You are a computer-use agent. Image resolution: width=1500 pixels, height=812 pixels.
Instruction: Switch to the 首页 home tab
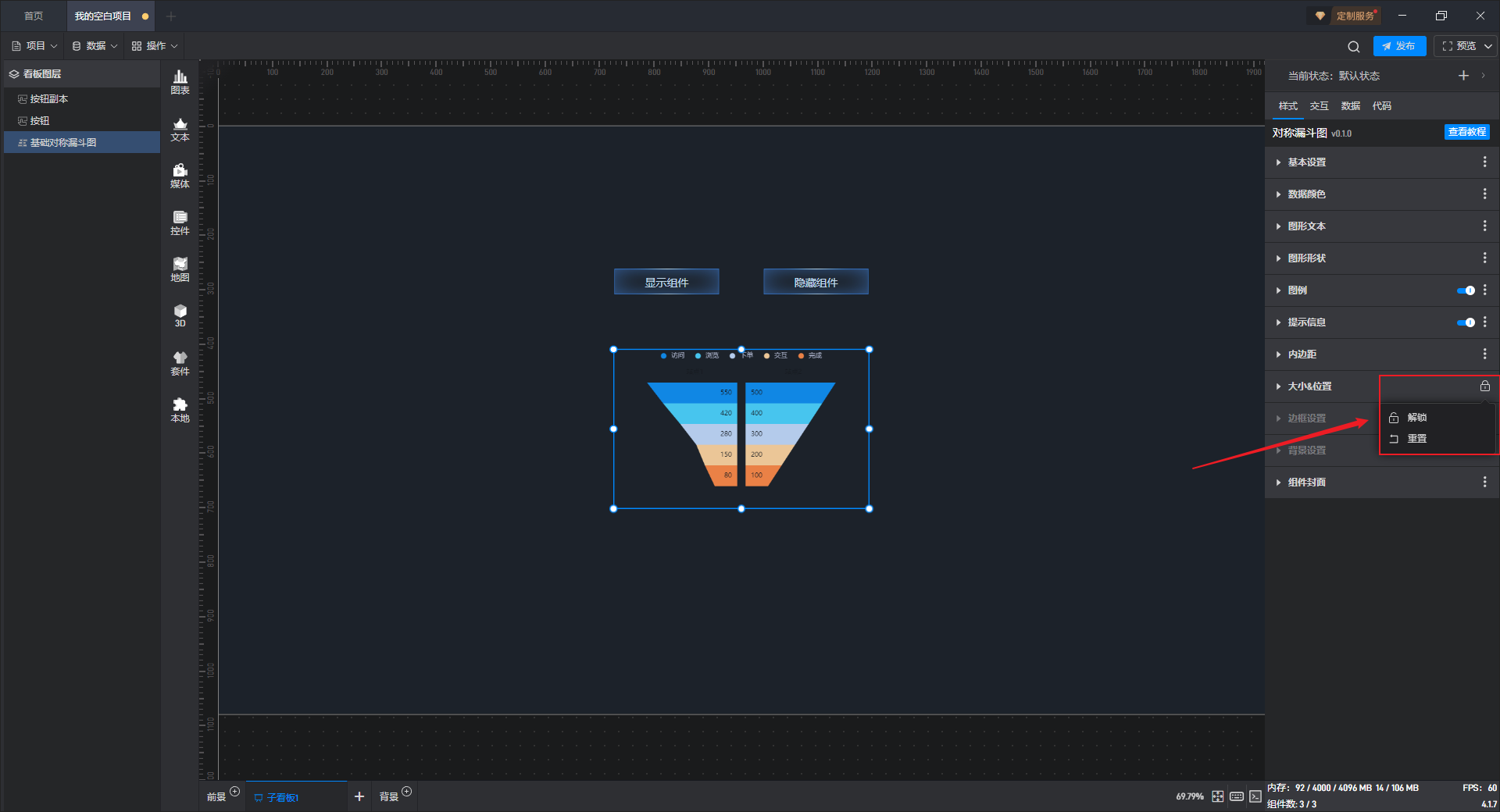click(34, 16)
